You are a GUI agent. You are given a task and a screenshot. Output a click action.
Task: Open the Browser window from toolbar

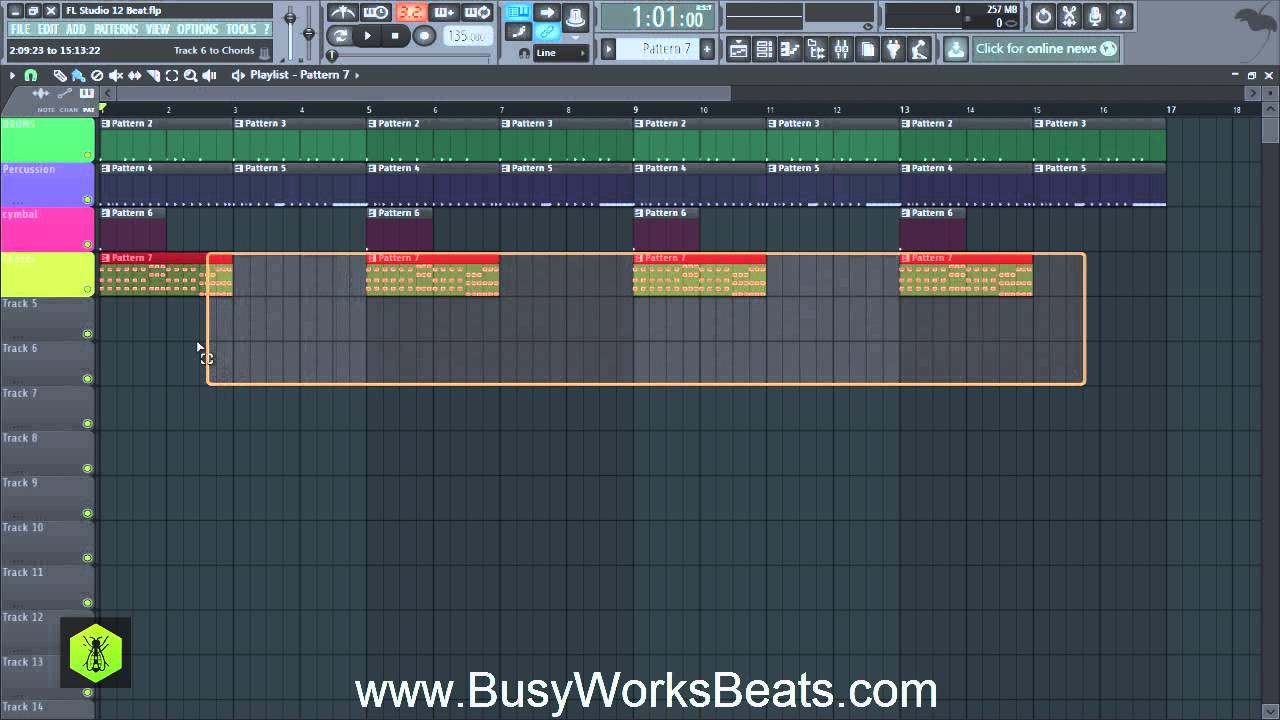[x=816, y=49]
